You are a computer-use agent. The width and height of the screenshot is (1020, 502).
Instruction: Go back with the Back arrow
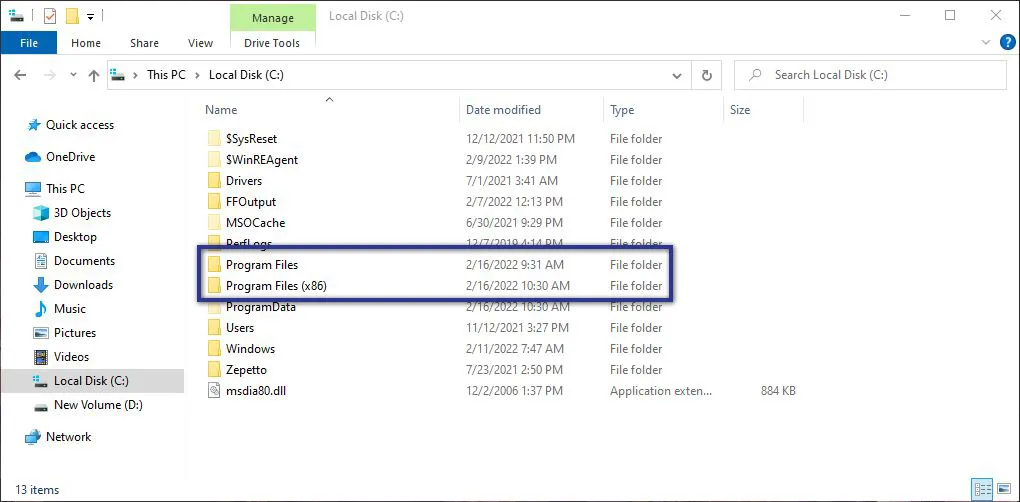point(20,75)
